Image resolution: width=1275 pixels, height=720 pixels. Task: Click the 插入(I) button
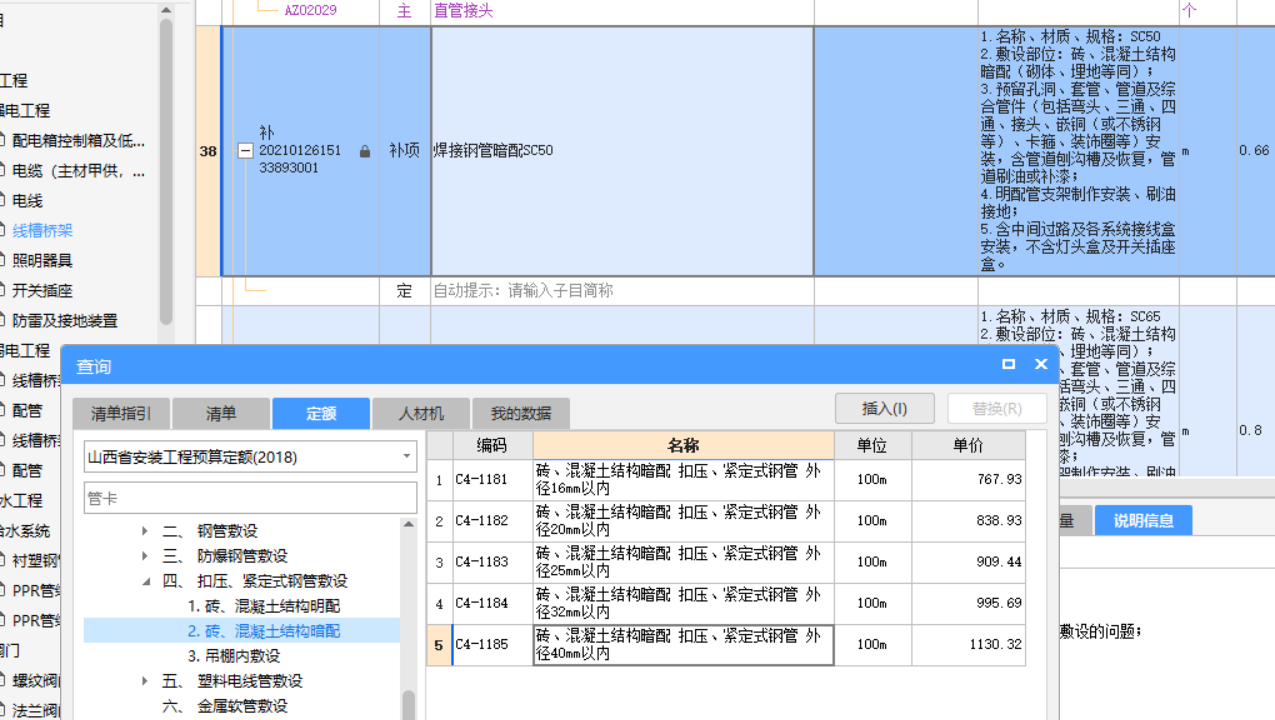pyautogui.click(x=885, y=408)
